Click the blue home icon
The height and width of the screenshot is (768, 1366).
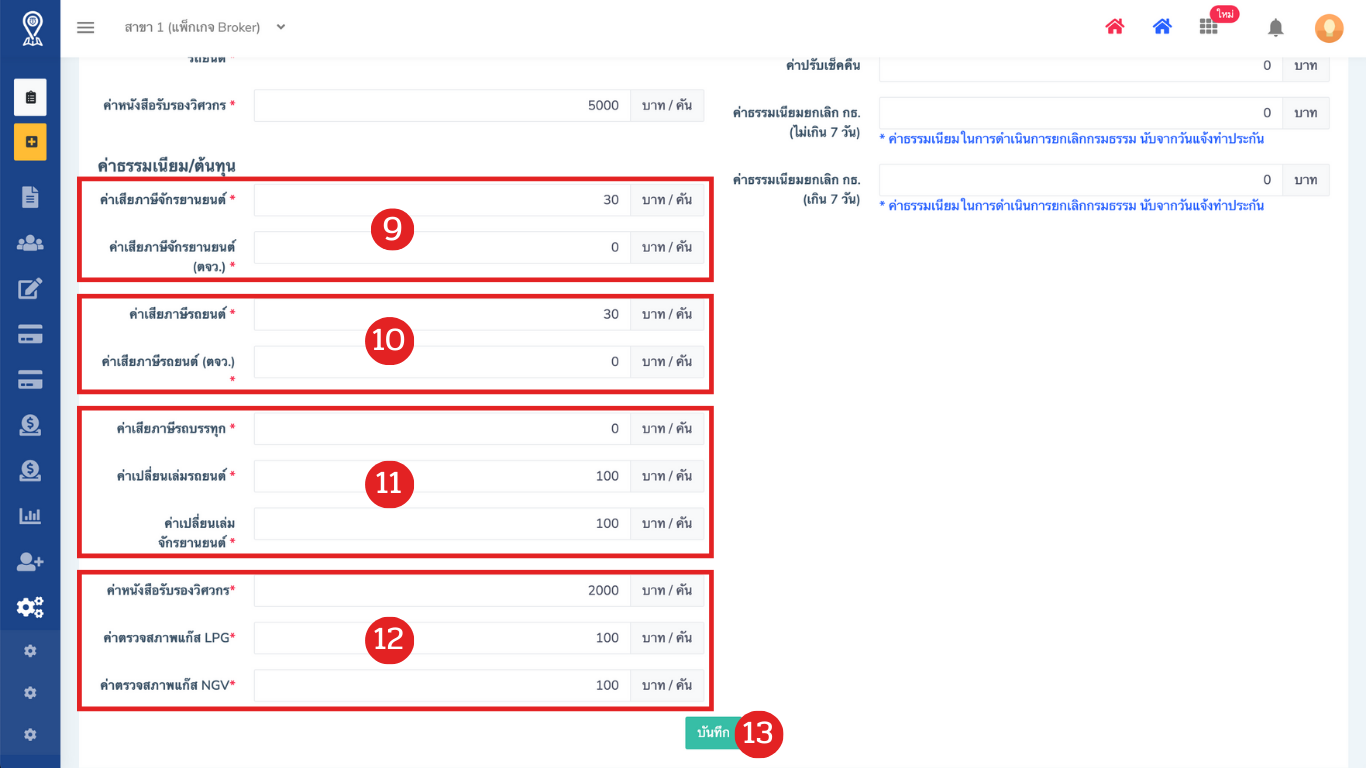coord(1162,27)
